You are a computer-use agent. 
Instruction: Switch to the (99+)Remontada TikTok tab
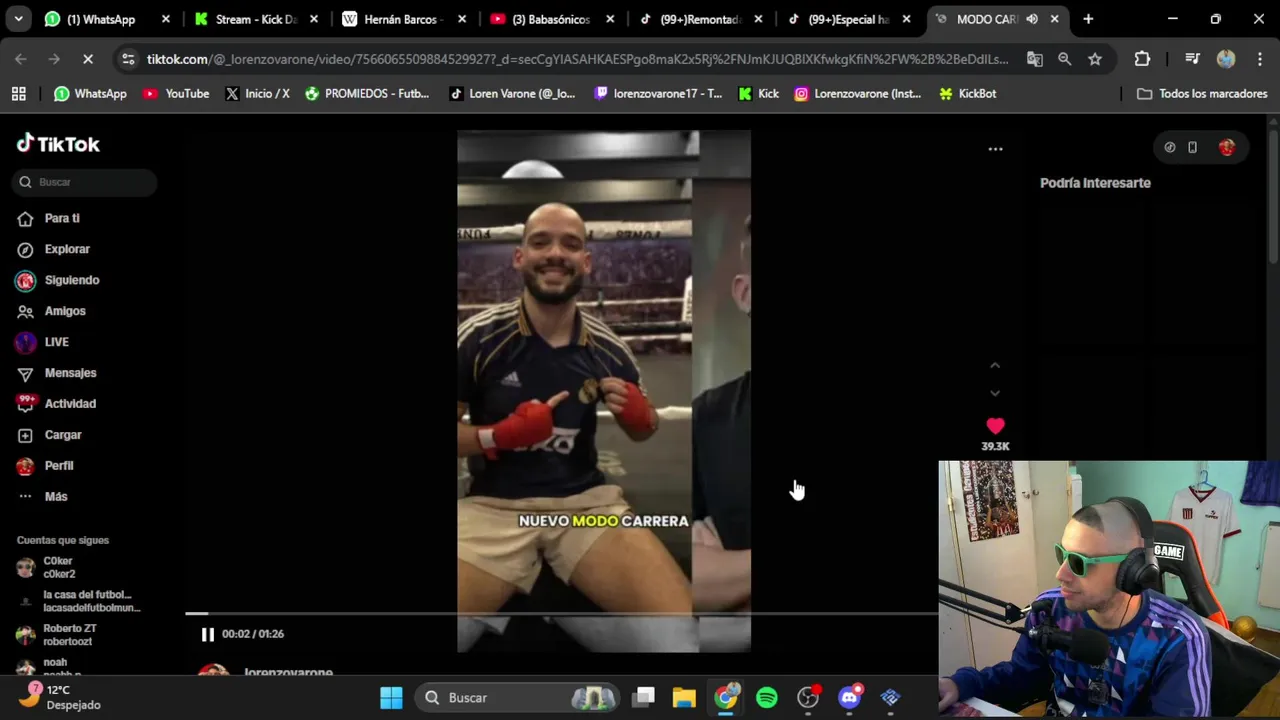[x=699, y=19]
